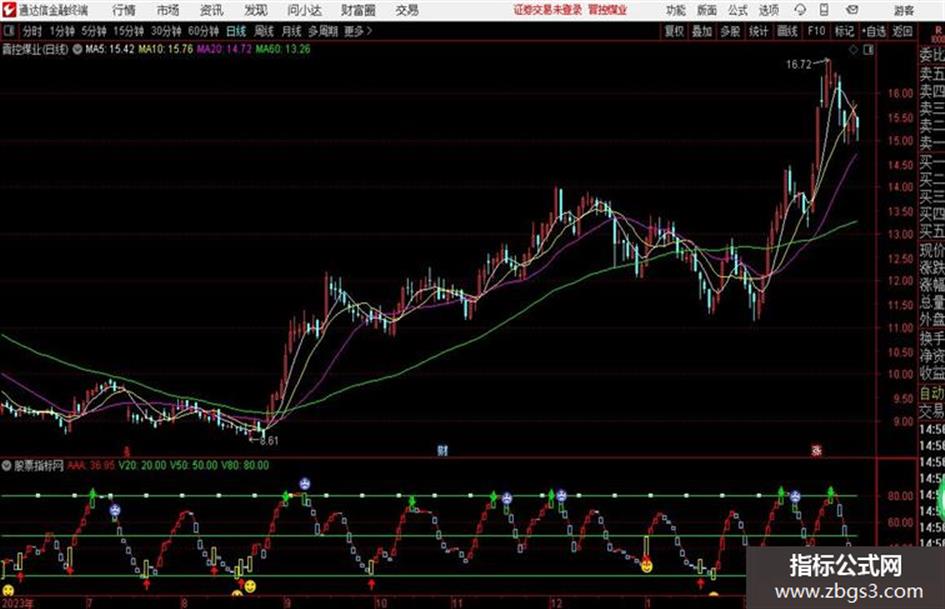Switch to 1分钟 period
This screenshot has width=945, height=609.
(61, 31)
